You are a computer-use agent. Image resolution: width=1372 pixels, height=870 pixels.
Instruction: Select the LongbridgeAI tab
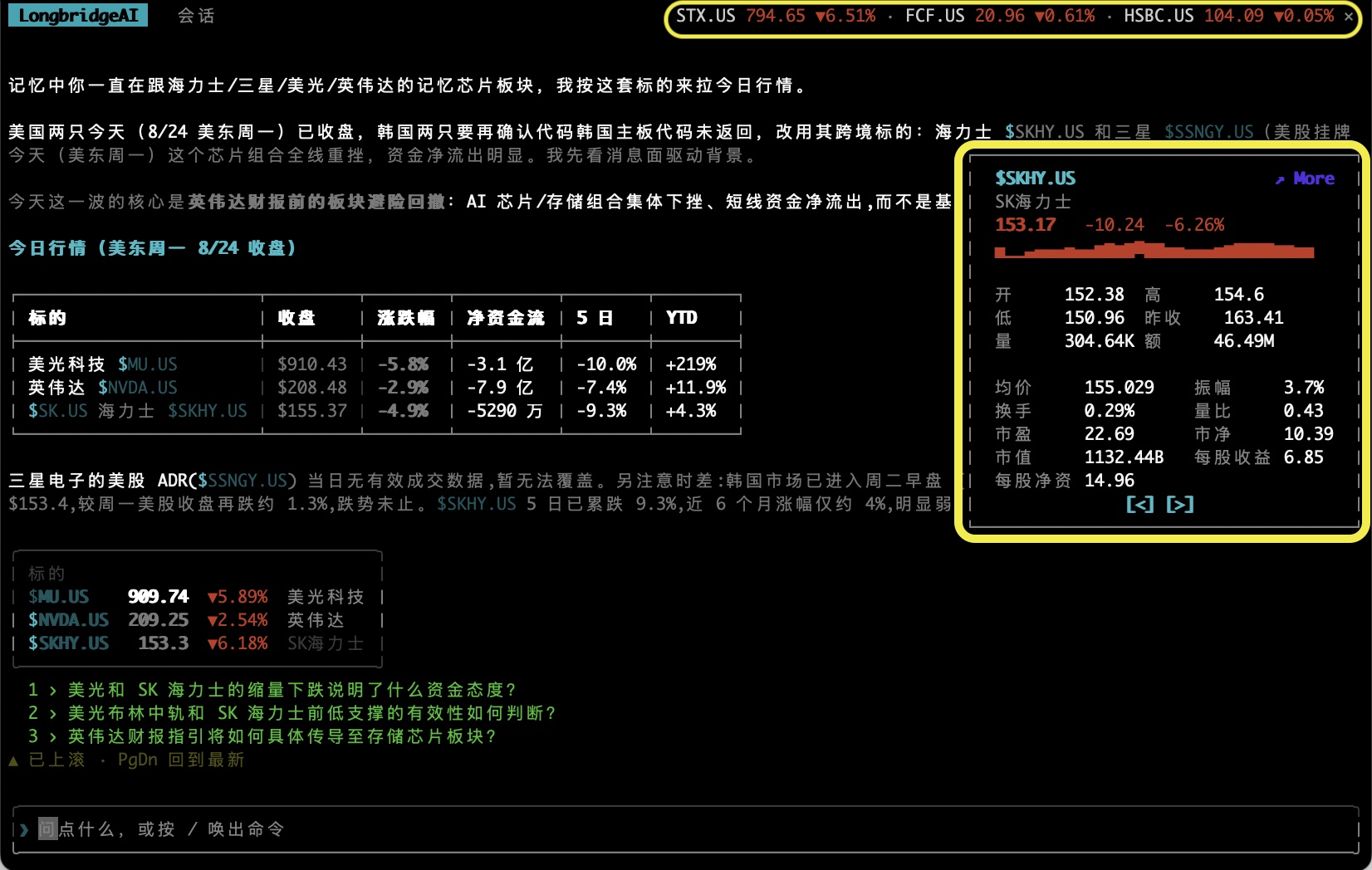click(78, 16)
